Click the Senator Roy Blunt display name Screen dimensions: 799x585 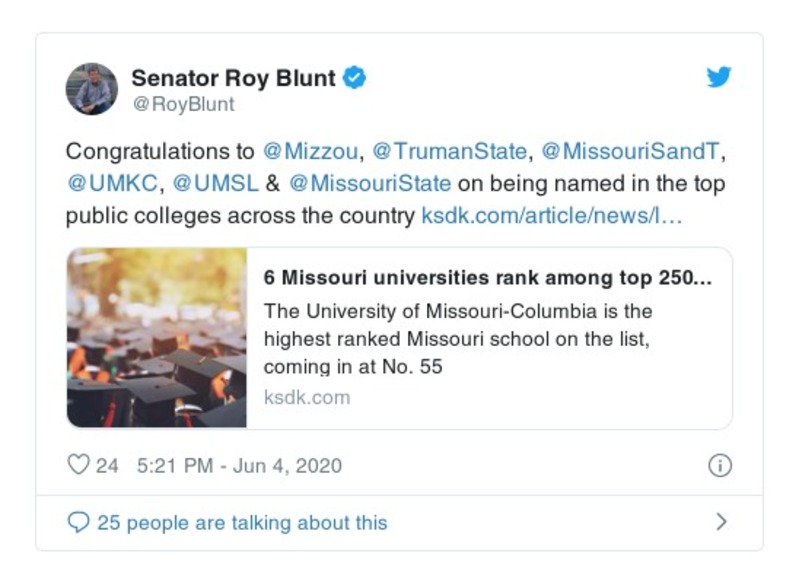click(x=235, y=77)
